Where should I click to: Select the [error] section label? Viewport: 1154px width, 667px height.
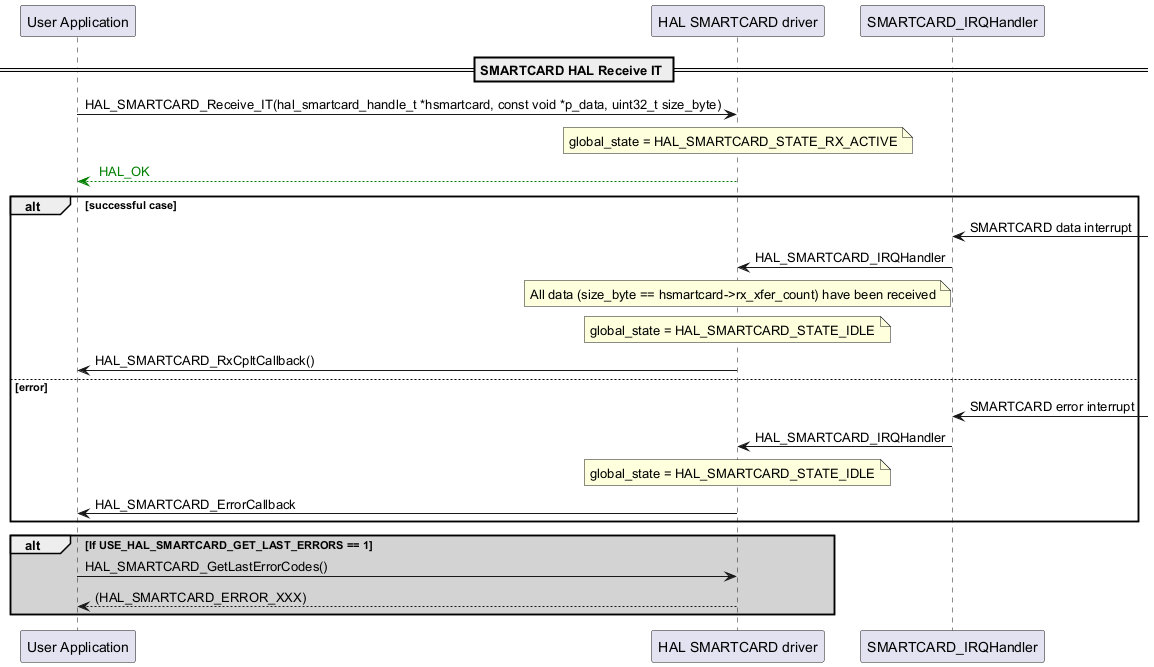tap(31, 387)
